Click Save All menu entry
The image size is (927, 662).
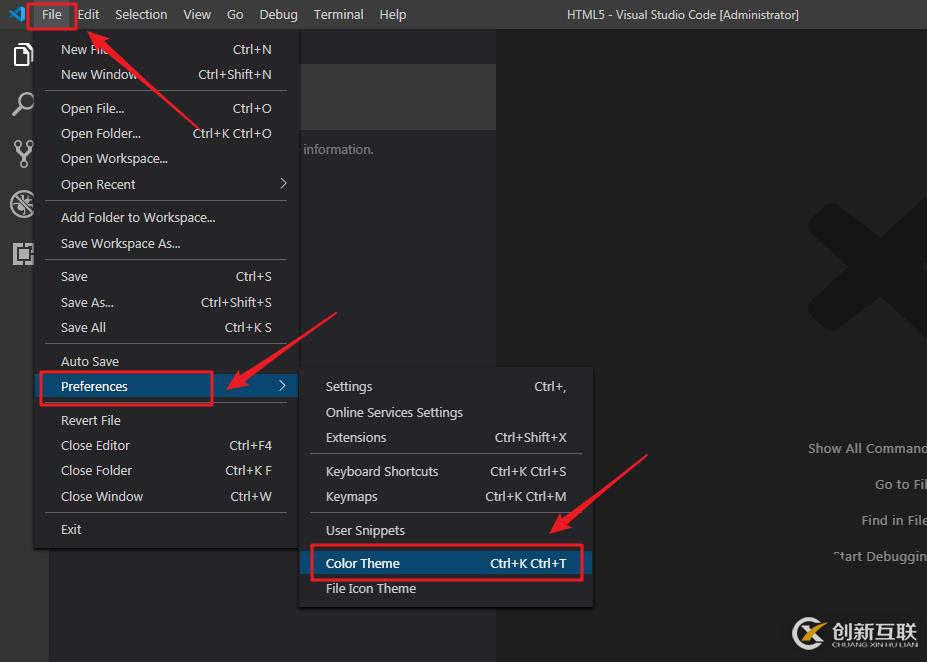pos(166,327)
